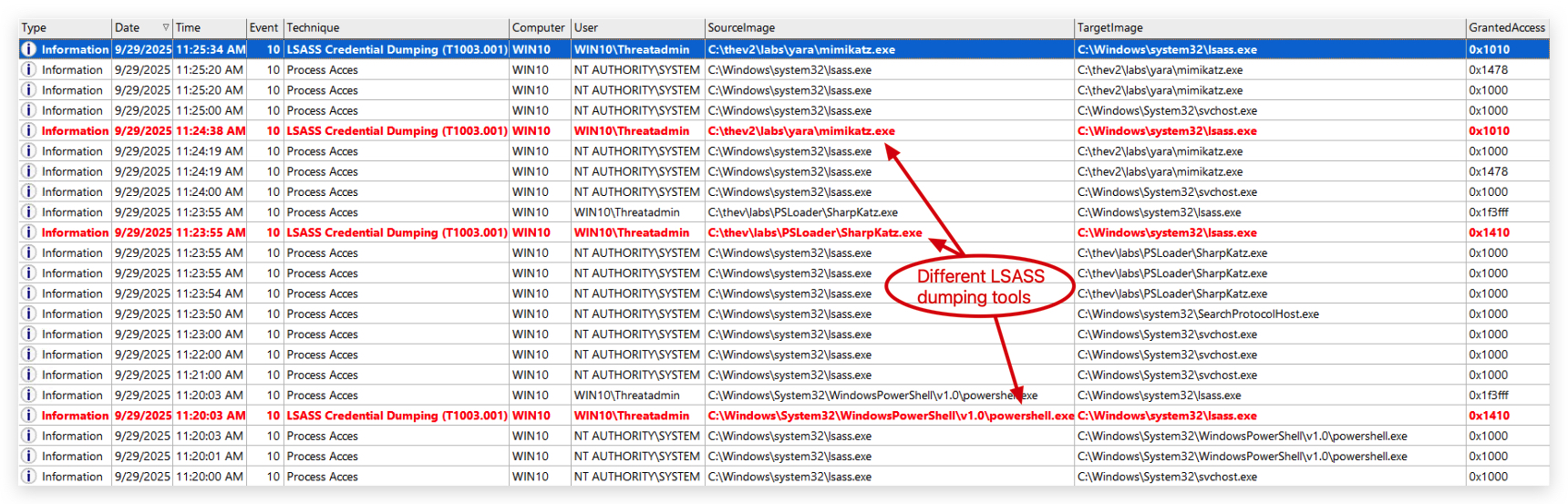The width and height of the screenshot is (1568, 504).
Task: Click info icon of 11:25:34 AM mimikatz row
Action: point(28,49)
